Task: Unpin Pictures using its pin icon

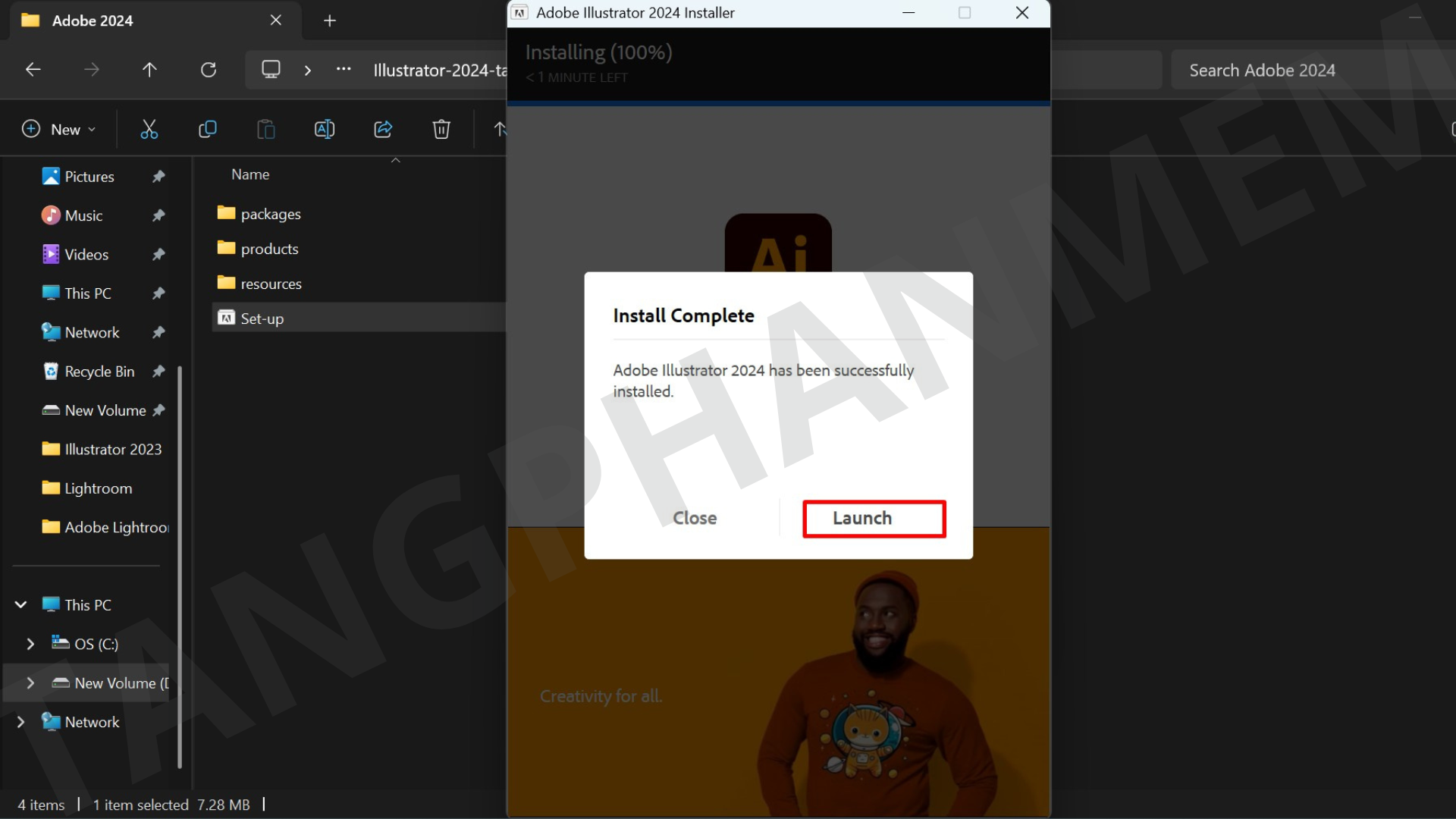Action: (x=158, y=177)
